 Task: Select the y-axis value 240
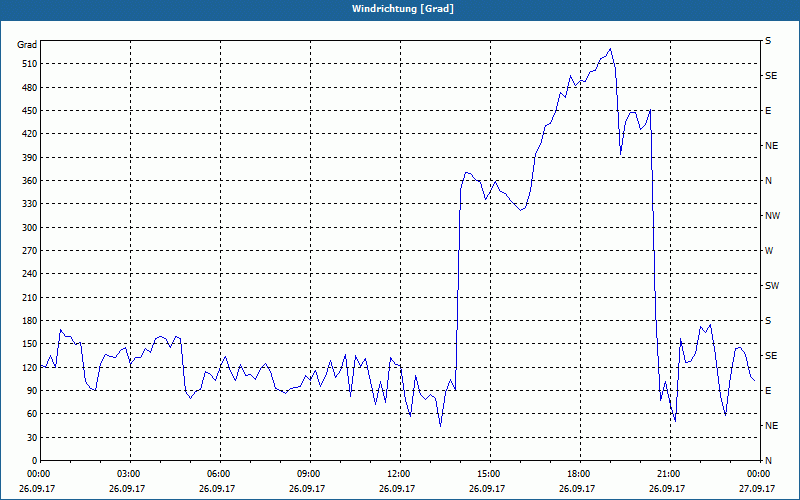coord(30,274)
